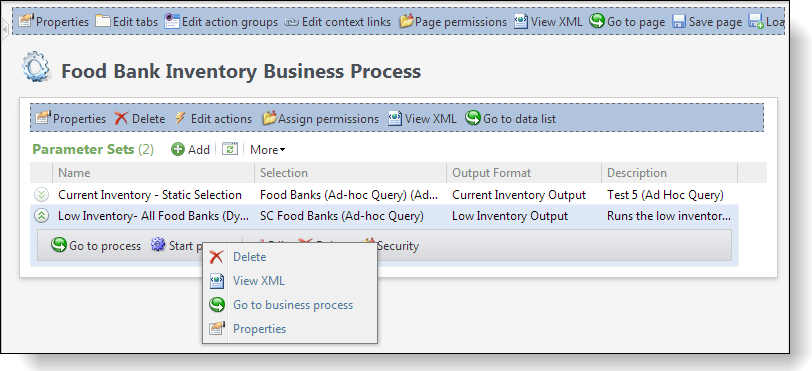
Task: Expand the Current Inventory - Static Selection row
Action: (41, 195)
